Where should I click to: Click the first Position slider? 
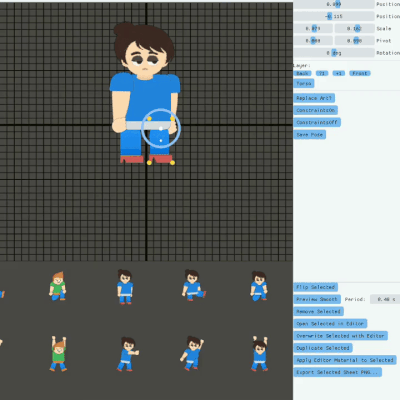click(x=334, y=4)
